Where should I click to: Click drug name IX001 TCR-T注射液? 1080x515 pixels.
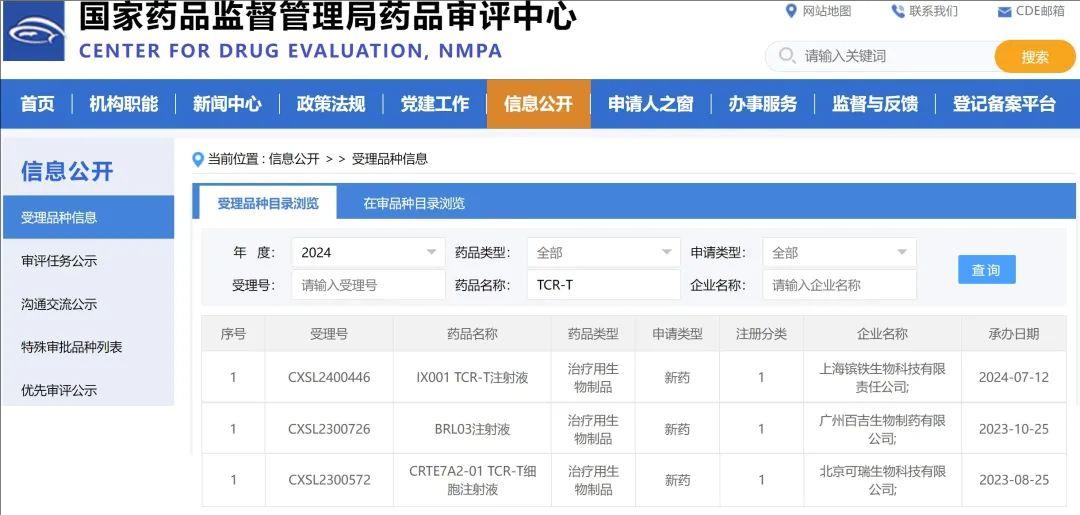pyautogui.click(x=472, y=377)
